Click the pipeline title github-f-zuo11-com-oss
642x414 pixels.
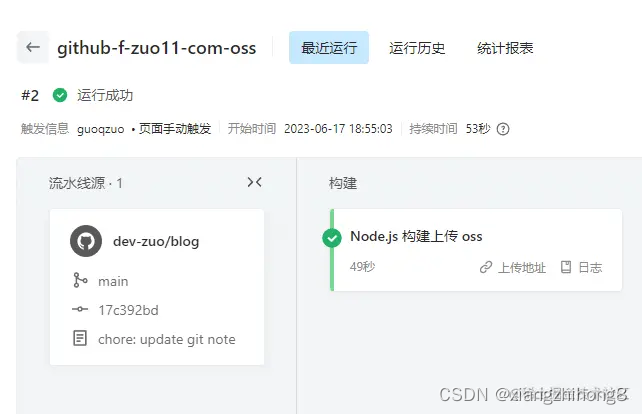pyautogui.click(x=156, y=48)
